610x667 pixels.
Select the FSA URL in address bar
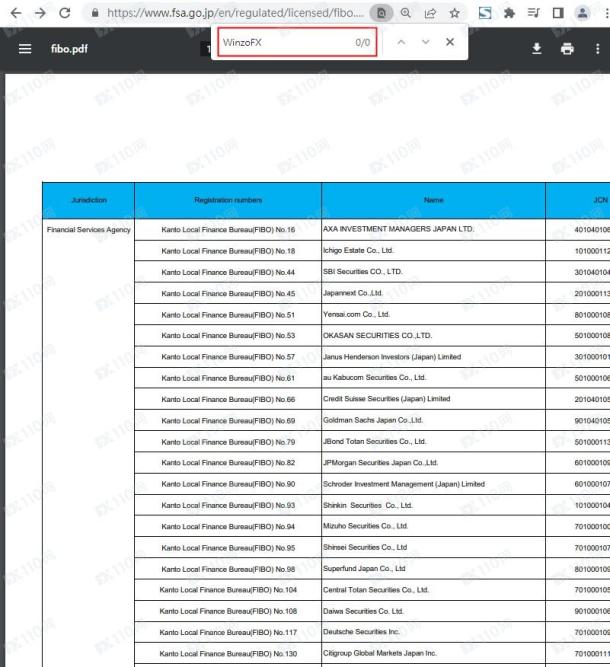pos(235,13)
